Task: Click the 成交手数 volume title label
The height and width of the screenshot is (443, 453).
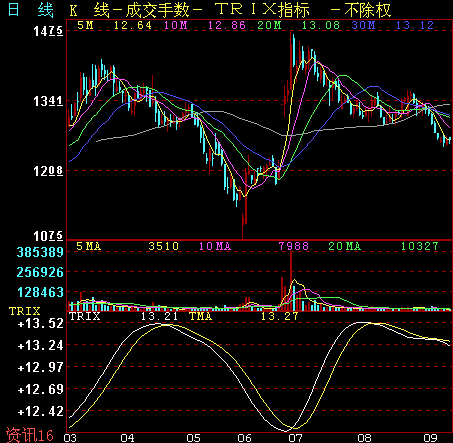Action: 157,10
